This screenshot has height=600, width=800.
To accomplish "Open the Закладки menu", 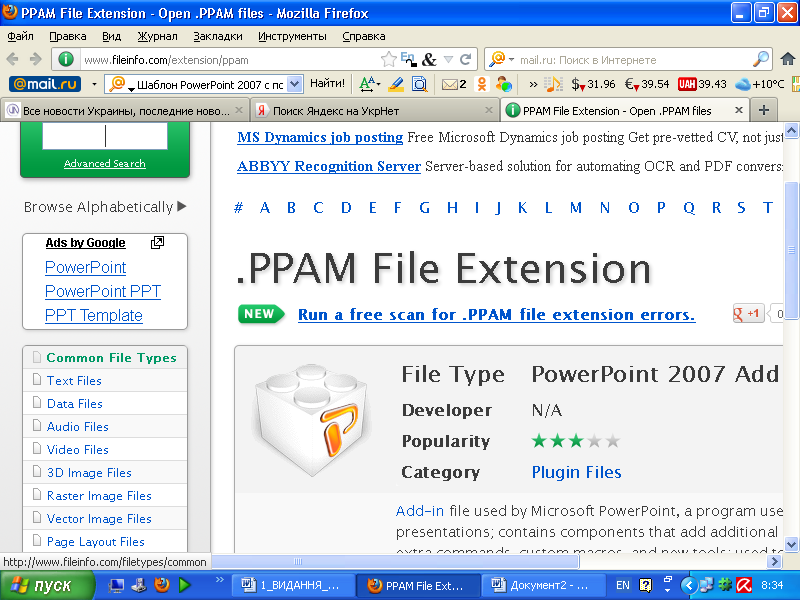I will [x=218, y=36].
